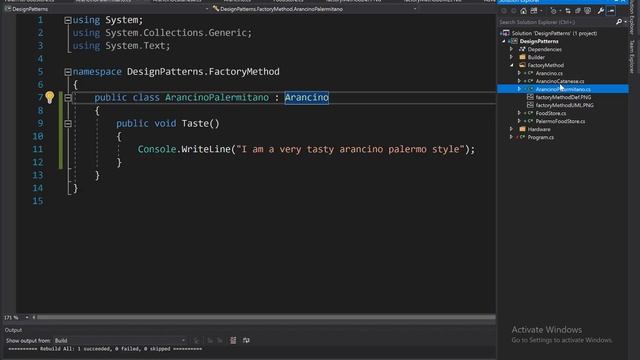Screen dimensions: 640x360
Task: Click the Switch Views icon in Solution Explorer
Action: tap(534, 11)
